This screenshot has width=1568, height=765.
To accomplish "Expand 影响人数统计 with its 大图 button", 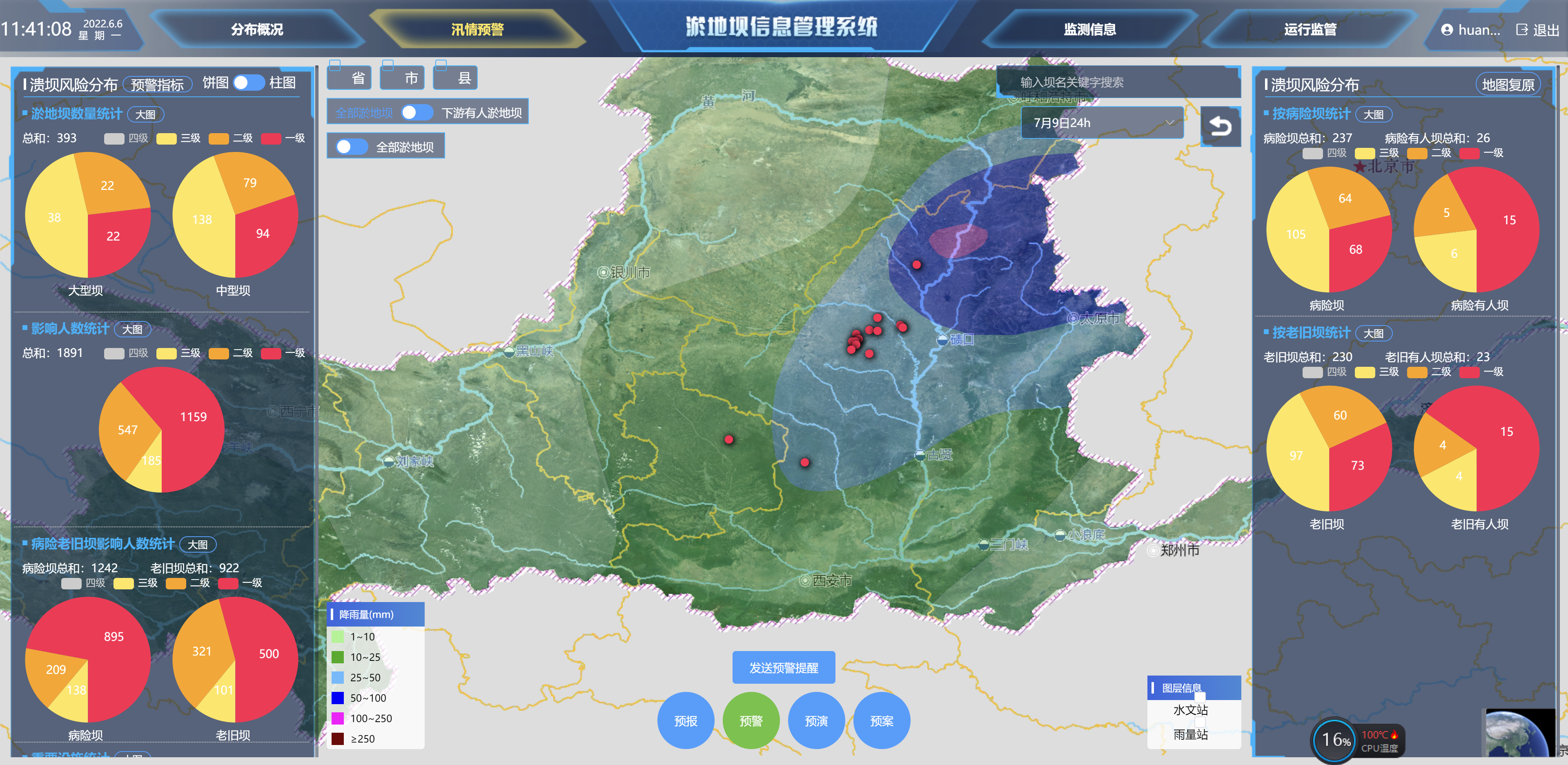I will point(132,330).
